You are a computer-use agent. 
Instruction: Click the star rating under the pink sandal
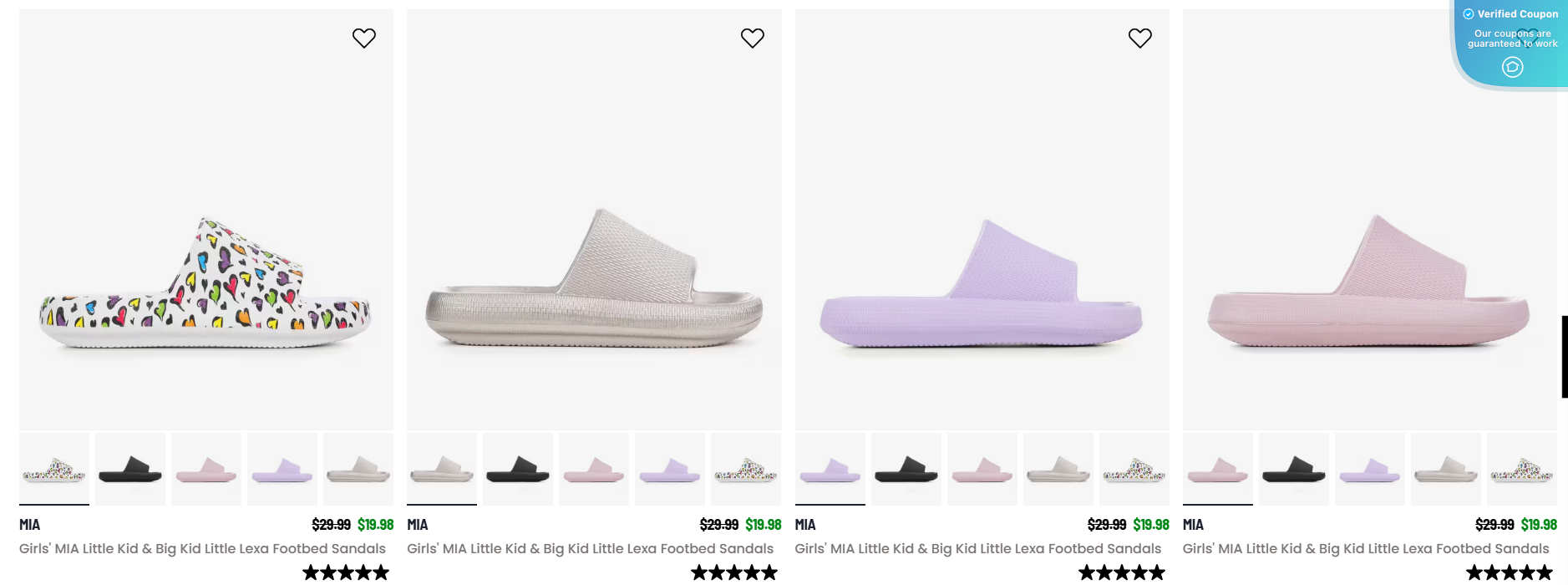[x=1510, y=572]
